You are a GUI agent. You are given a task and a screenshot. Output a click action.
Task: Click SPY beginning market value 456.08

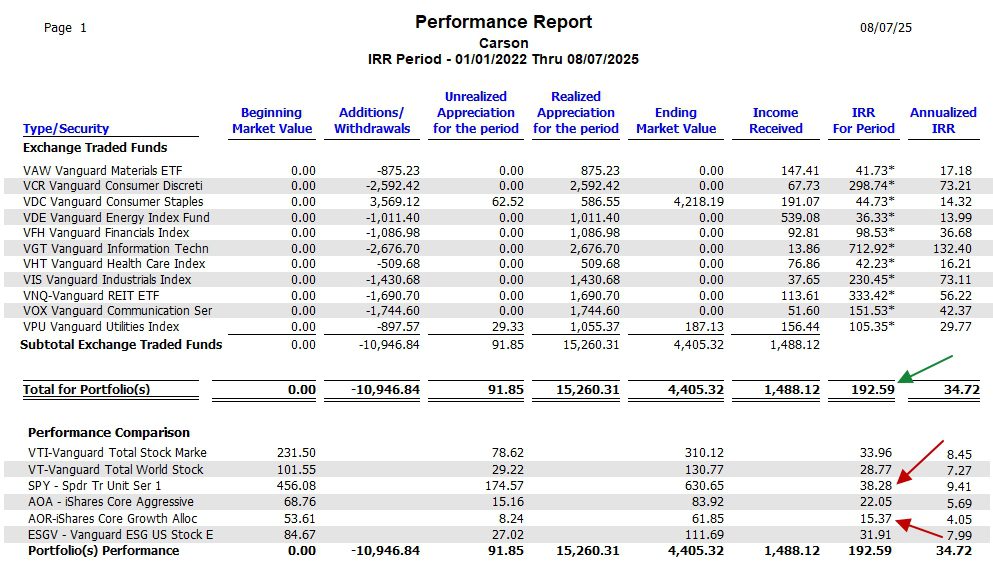click(x=296, y=486)
